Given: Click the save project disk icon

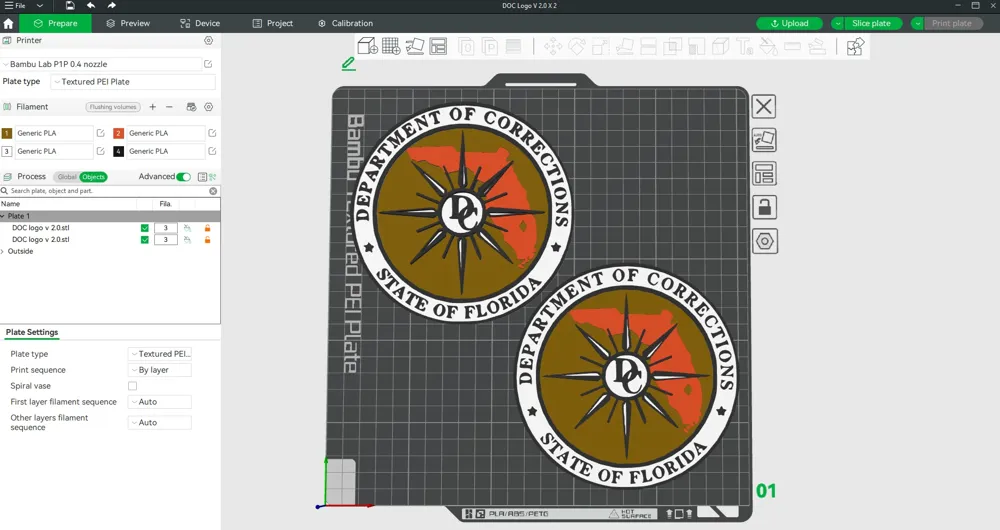Looking at the screenshot, I should click(70, 6).
